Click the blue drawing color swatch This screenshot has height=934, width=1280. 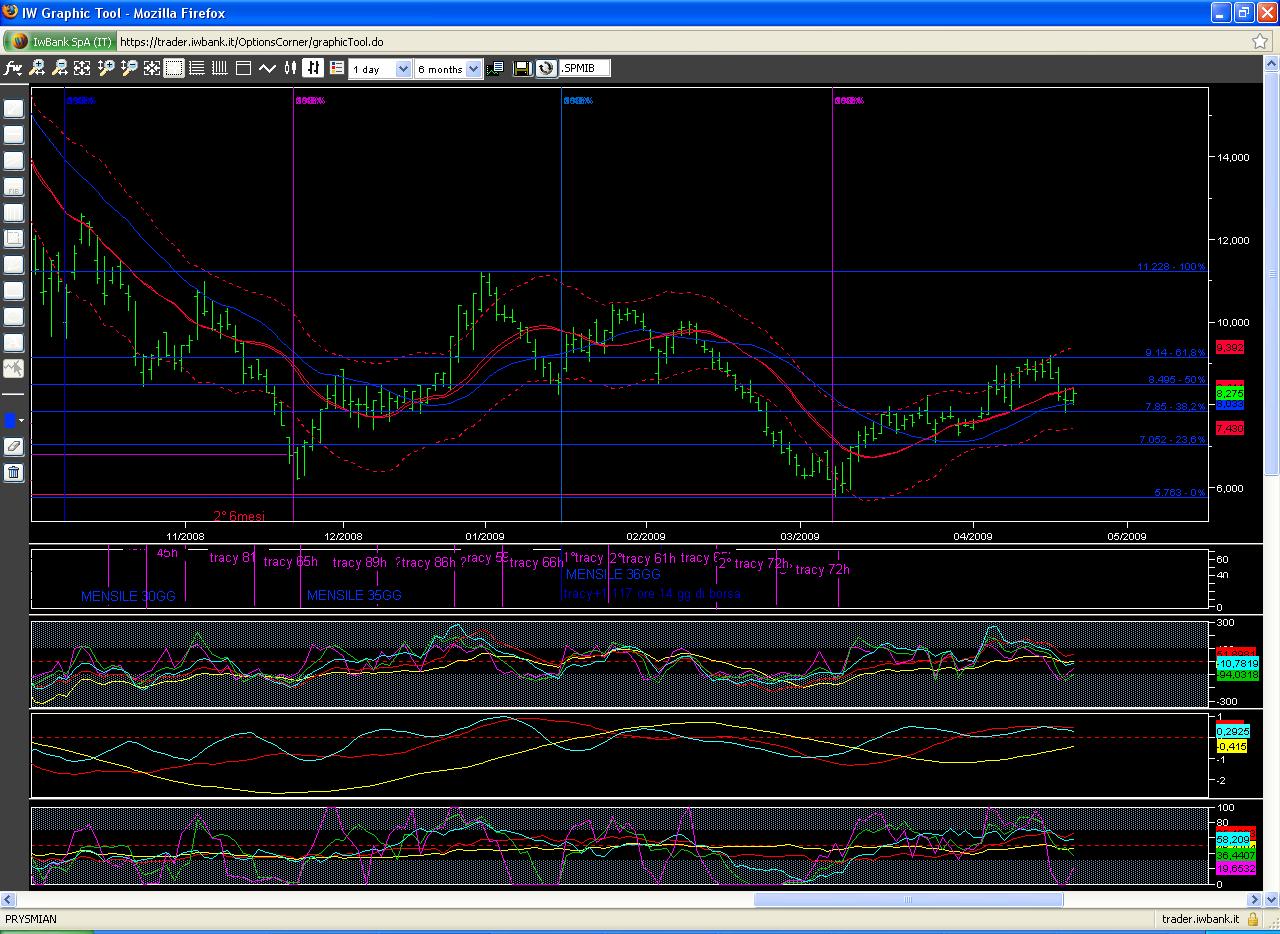tap(10, 420)
